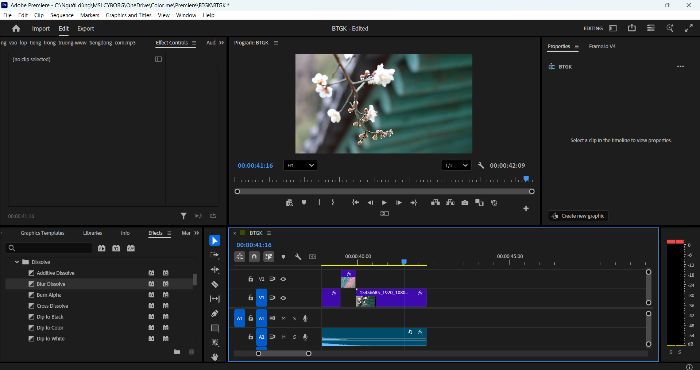Select the Slip tool
This screenshot has height=370, width=700.
click(215, 299)
